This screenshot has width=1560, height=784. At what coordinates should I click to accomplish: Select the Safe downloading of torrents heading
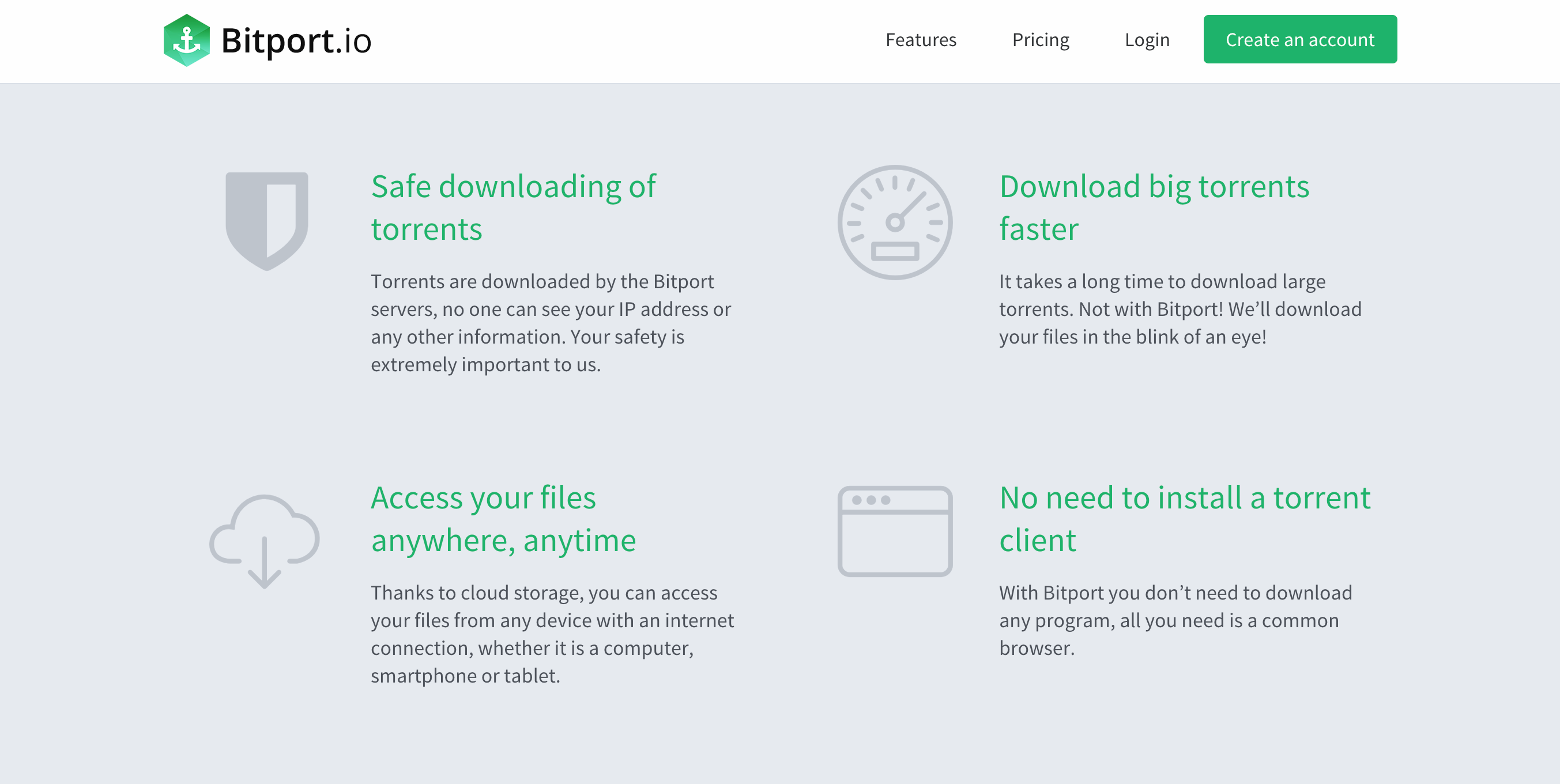(513, 207)
